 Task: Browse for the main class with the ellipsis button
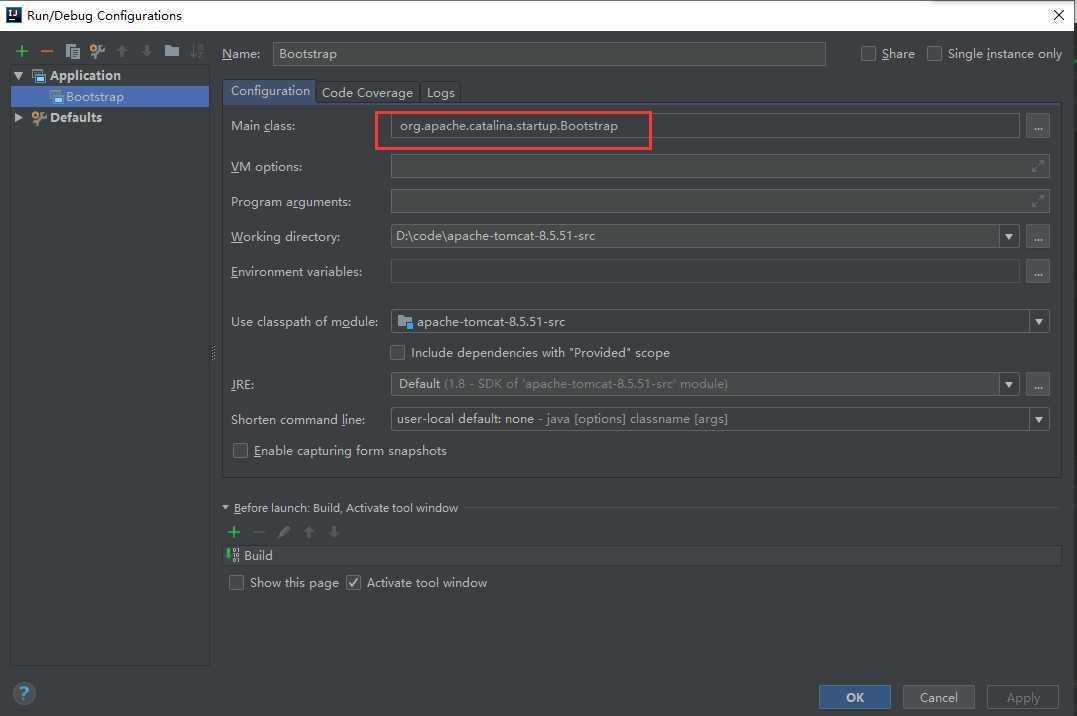(1038, 126)
